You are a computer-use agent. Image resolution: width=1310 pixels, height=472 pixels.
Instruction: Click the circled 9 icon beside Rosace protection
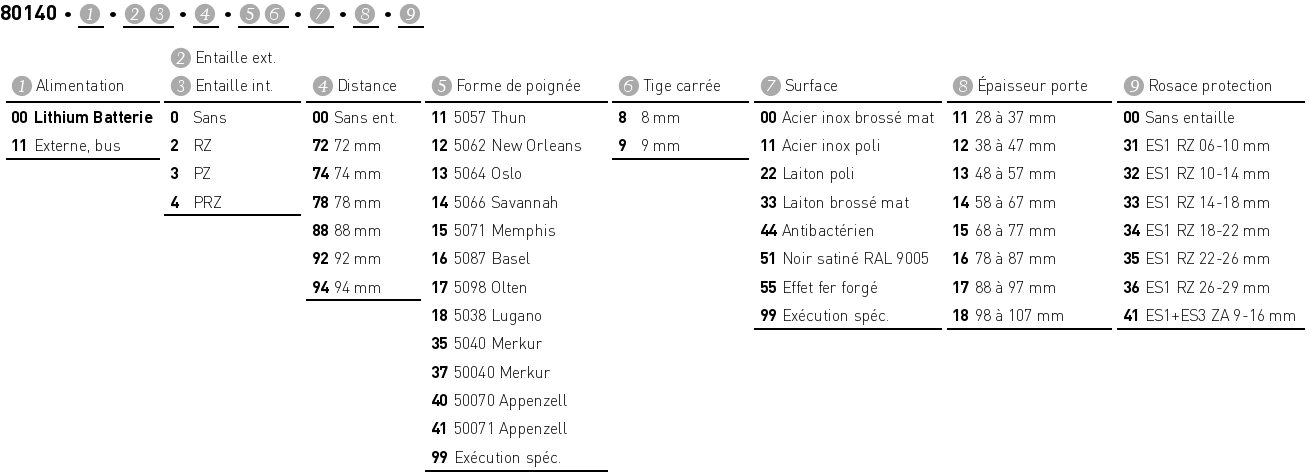click(x=1134, y=86)
